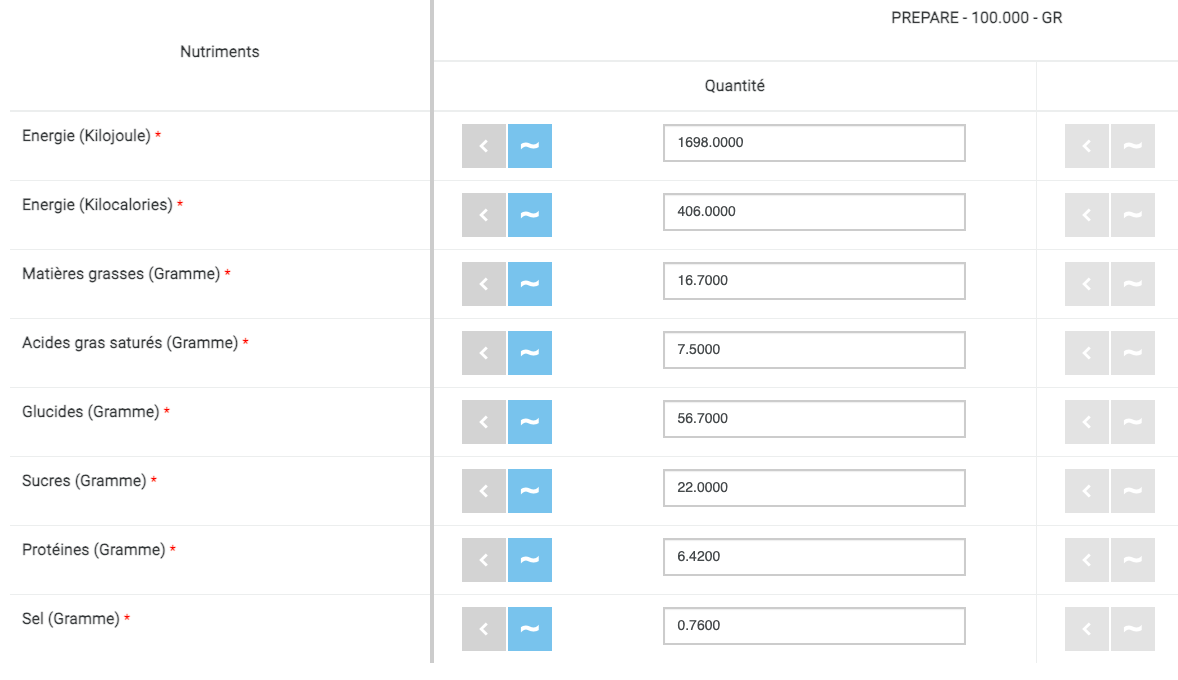This screenshot has width=1178, height=680.
Task: Click the Sel quantity field showing 0.7600
Action: click(x=814, y=626)
